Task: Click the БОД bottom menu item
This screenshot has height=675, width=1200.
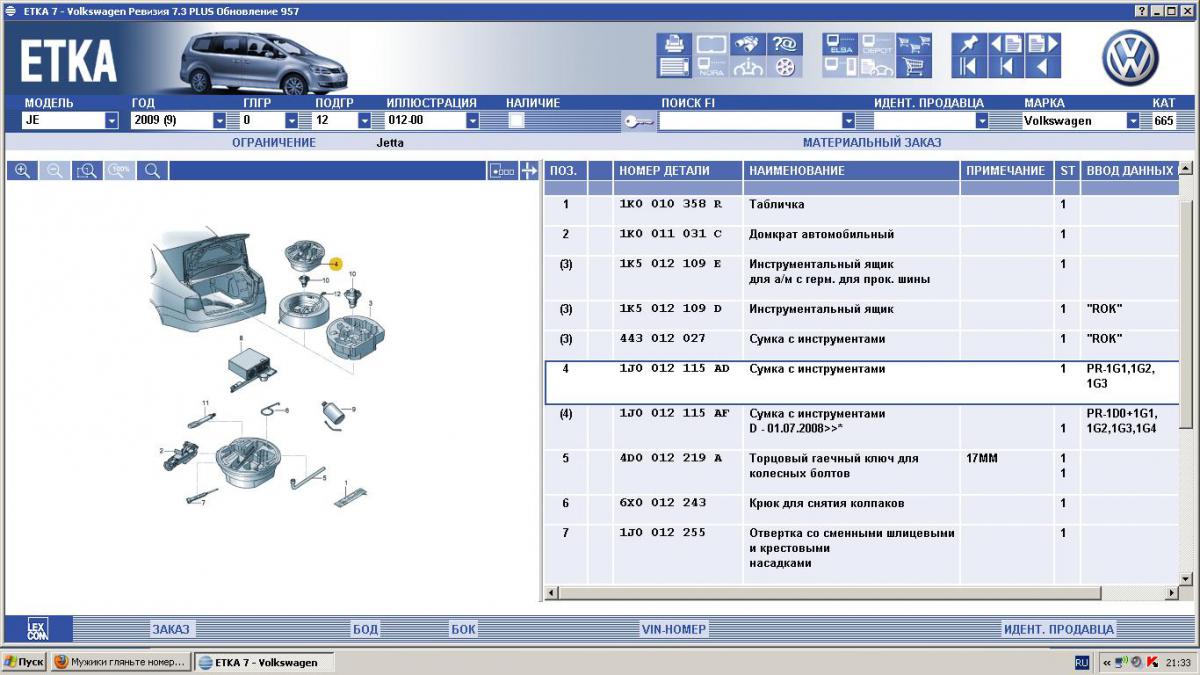Action: tap(365, 629)
